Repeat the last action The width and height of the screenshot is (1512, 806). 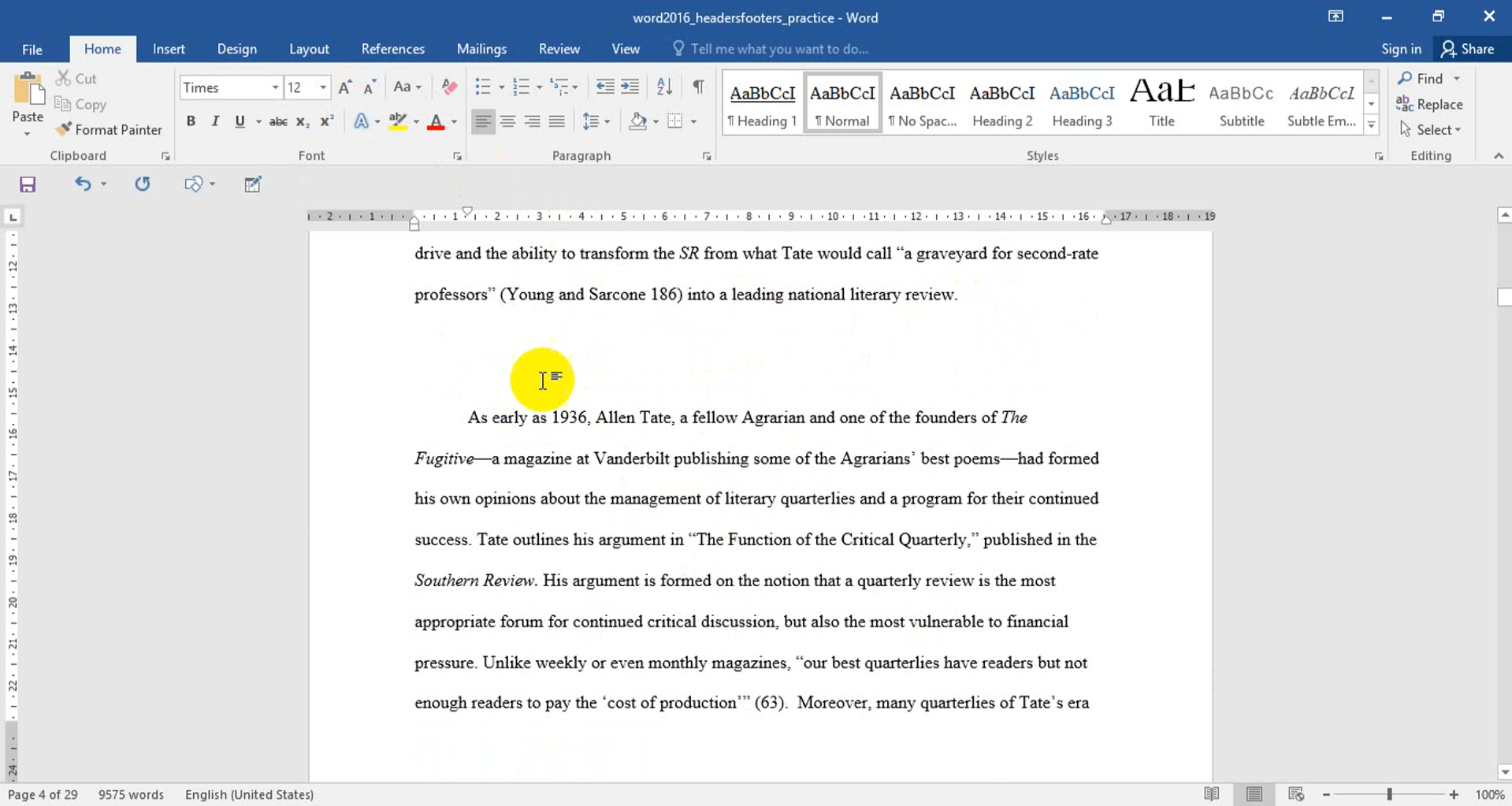[142, 184]
